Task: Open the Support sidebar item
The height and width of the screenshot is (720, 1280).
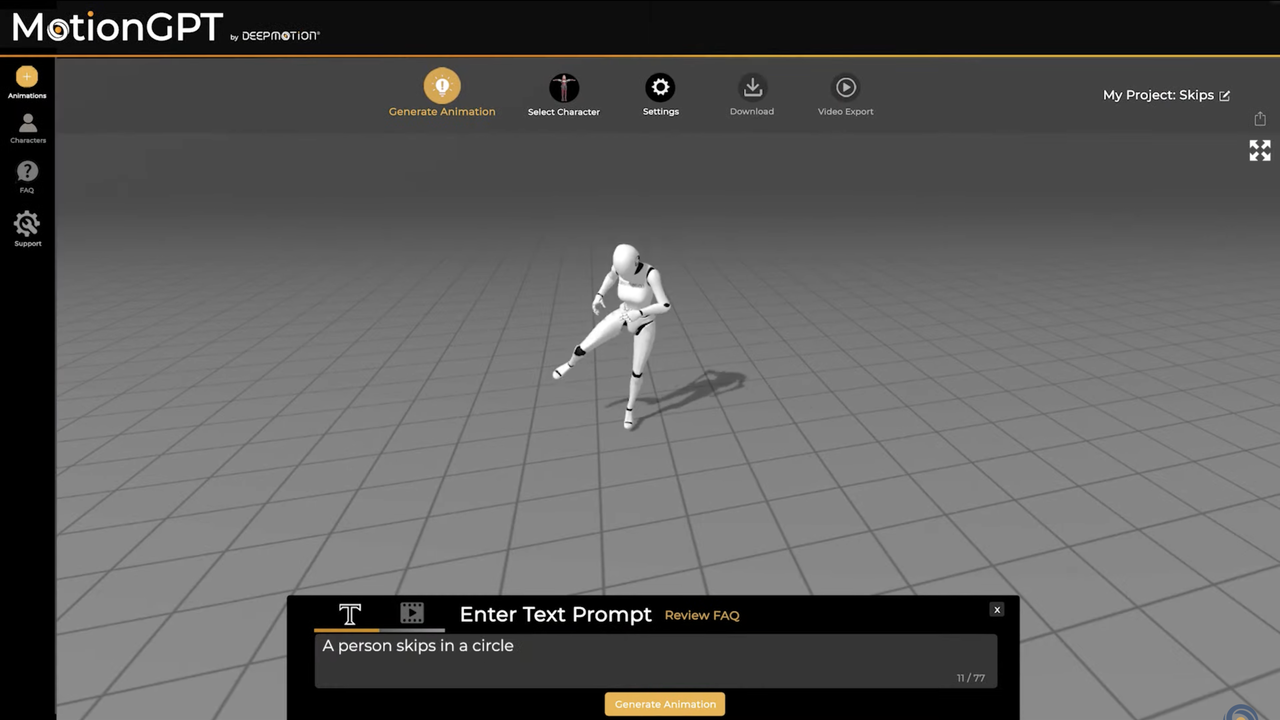Action: pos(27,228)
